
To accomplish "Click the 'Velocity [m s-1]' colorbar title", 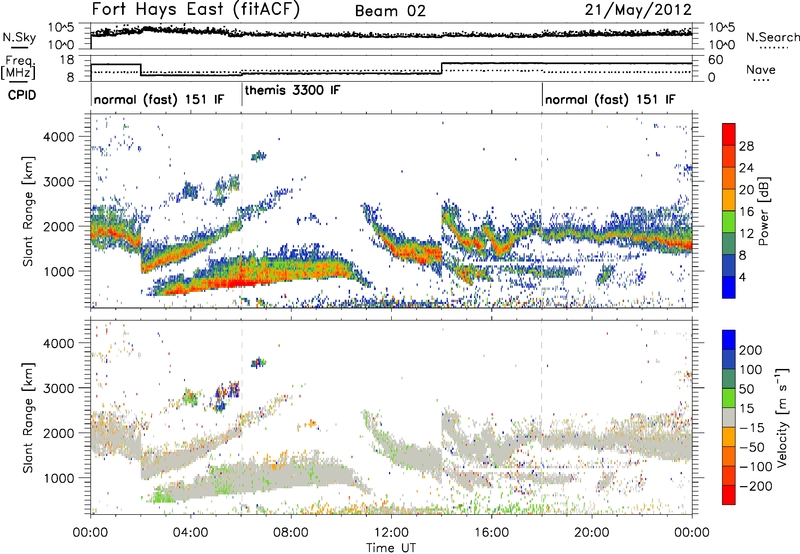I will (782, 417).
